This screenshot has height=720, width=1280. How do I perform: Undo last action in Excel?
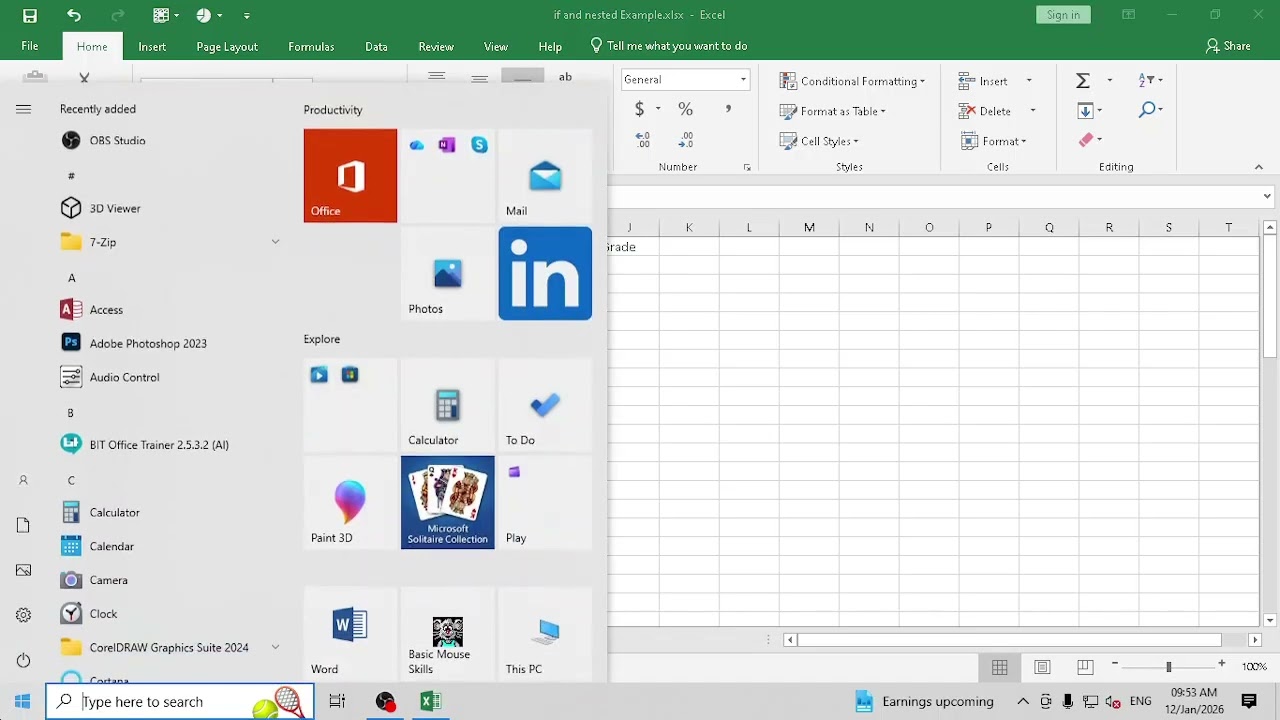pos(74,15)
